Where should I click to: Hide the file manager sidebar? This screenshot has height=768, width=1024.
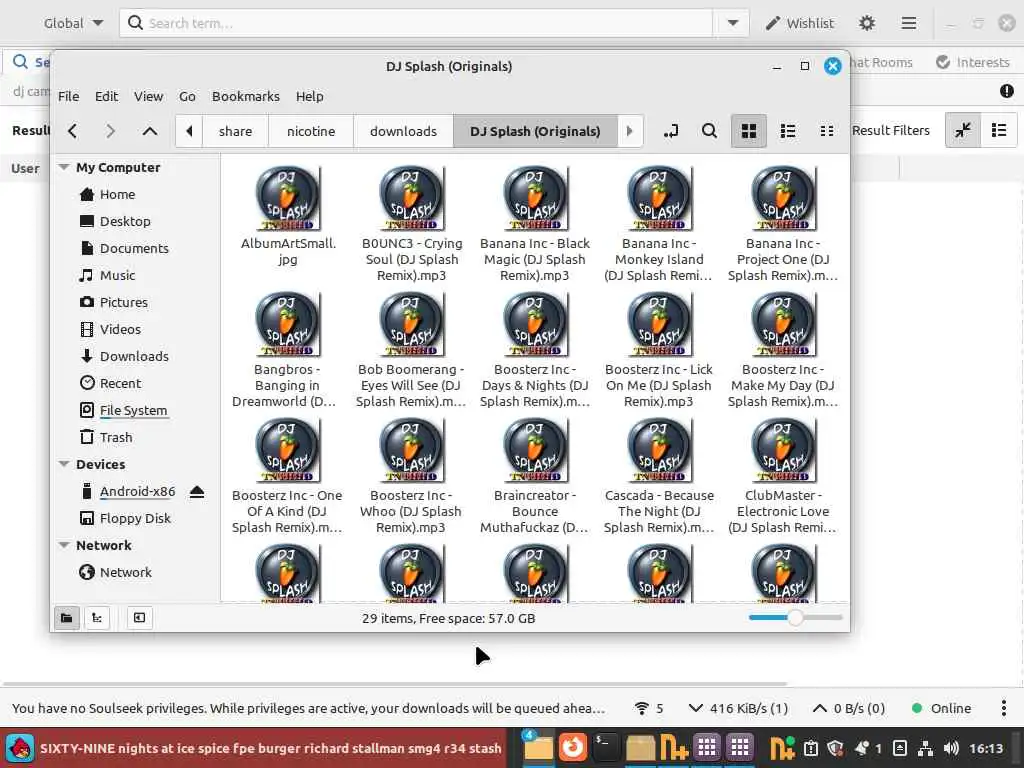[x=139, y=618]
